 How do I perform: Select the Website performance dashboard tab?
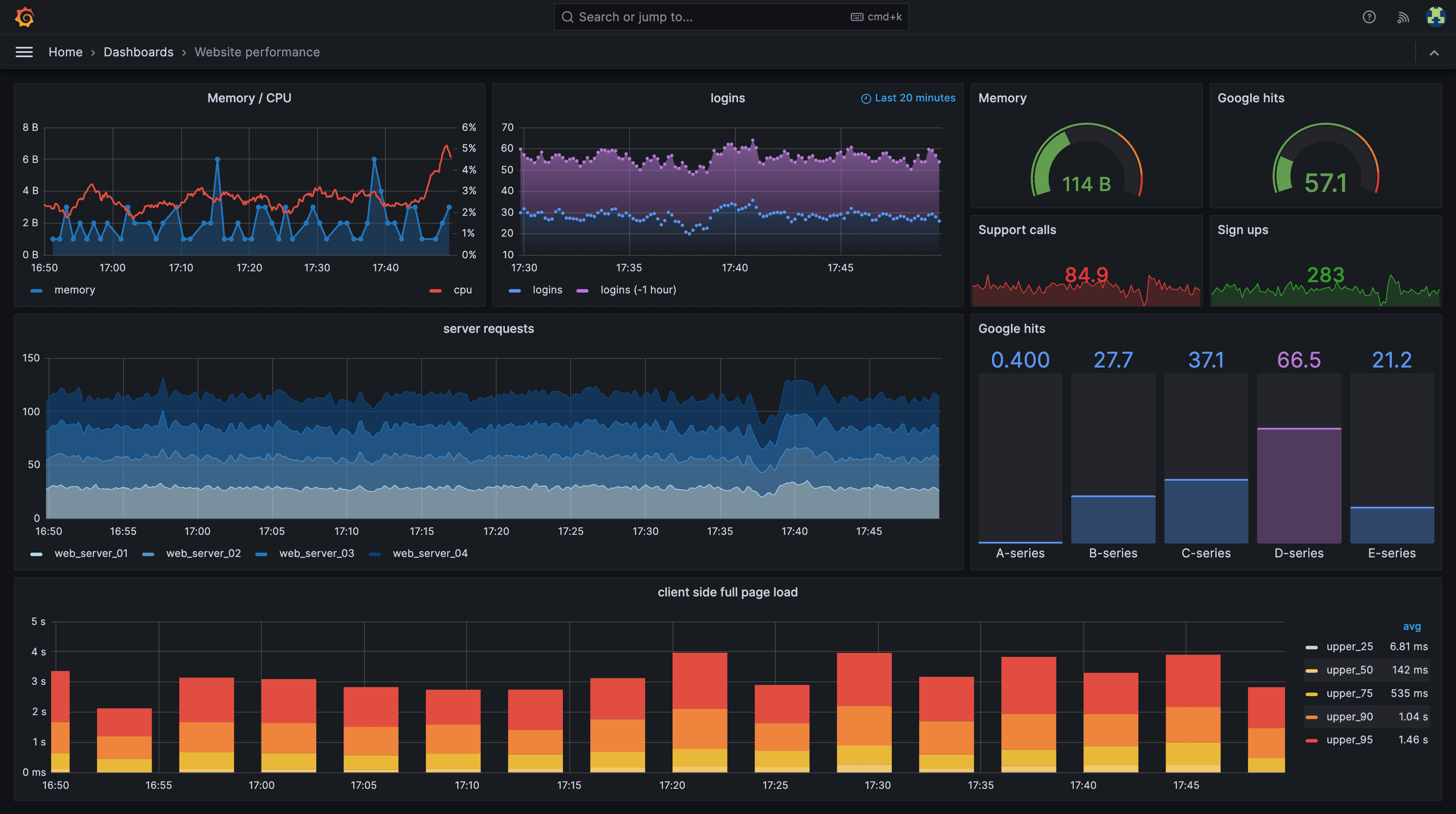pyautogui.click(x=257, y=52)
